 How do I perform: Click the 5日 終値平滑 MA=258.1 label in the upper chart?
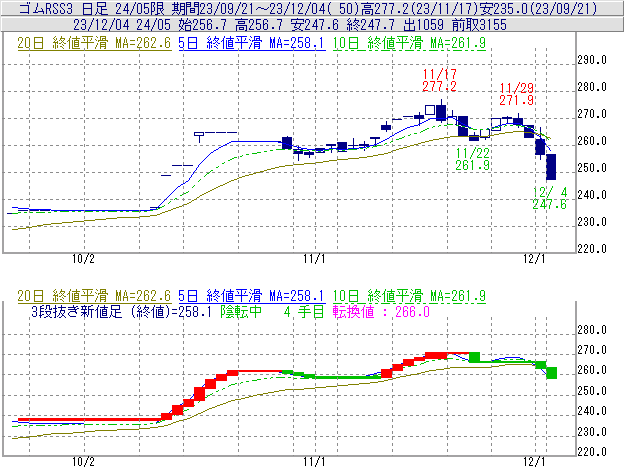point(252,43)
